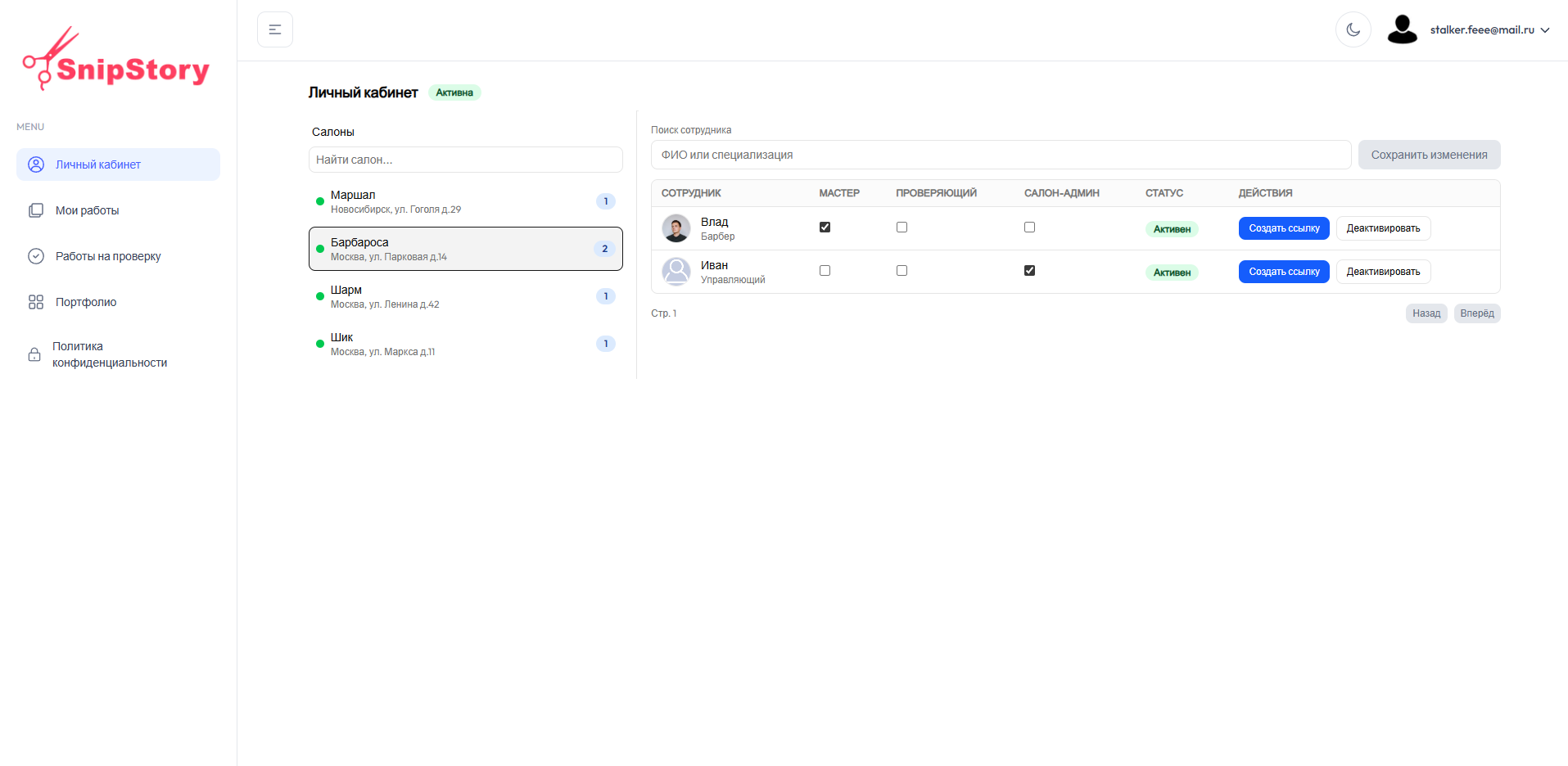
Task: Uncheck Салон-админ role for Иван
Action: point(1029,271)
